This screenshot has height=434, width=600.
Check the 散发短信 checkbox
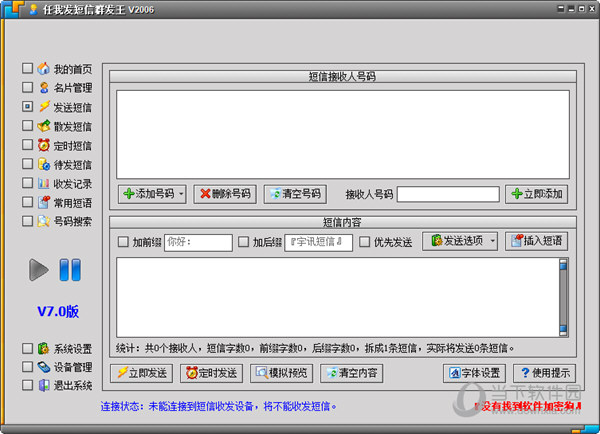tap(27, 126)
